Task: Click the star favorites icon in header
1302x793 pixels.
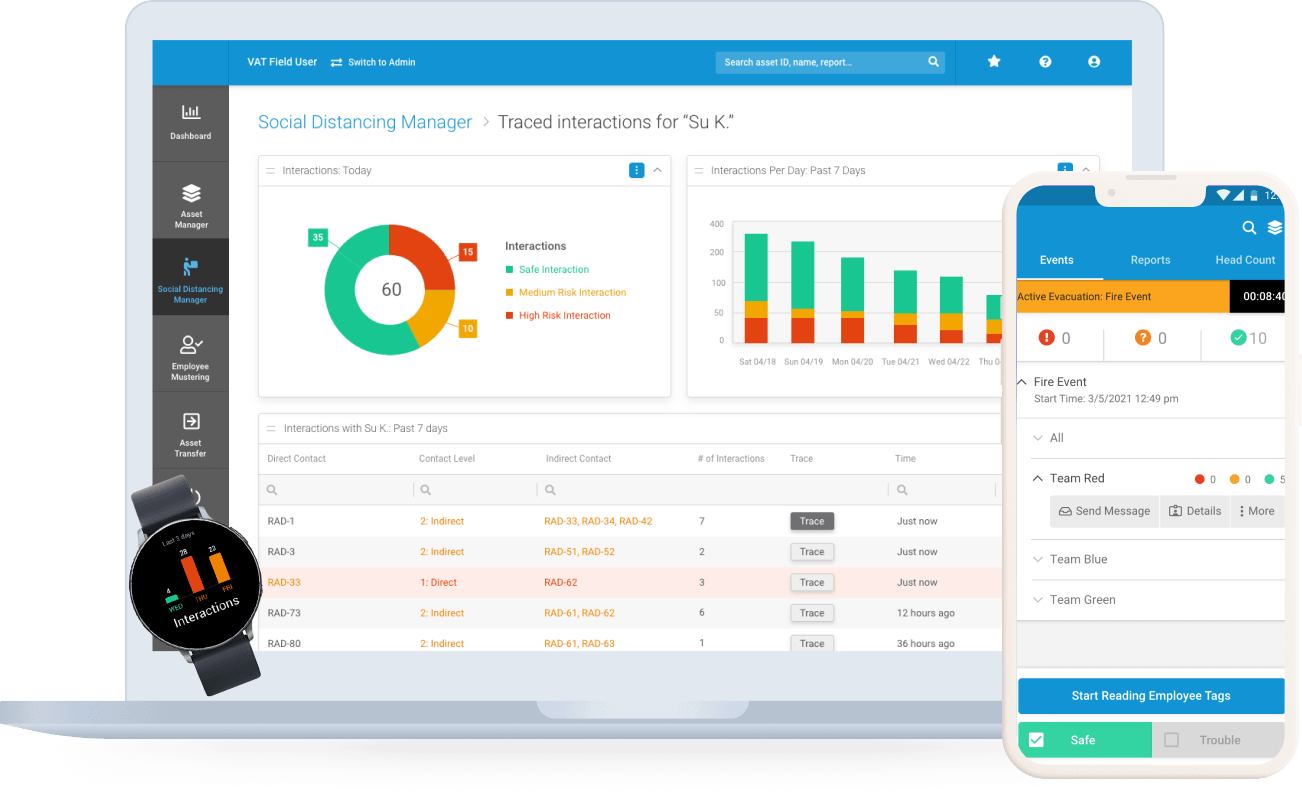Action: [x=994, y=62]
